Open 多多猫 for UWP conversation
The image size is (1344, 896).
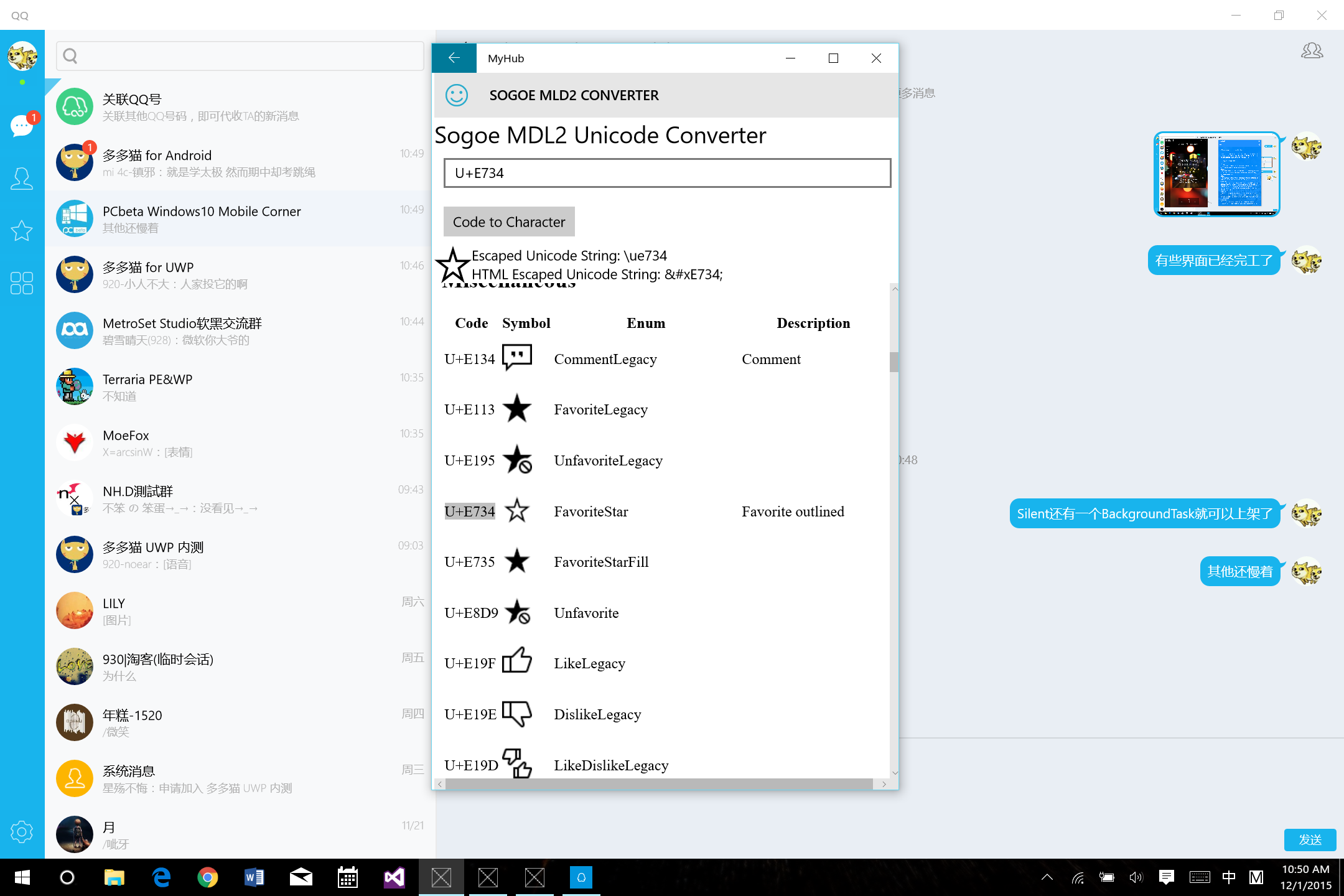[240, 274]
